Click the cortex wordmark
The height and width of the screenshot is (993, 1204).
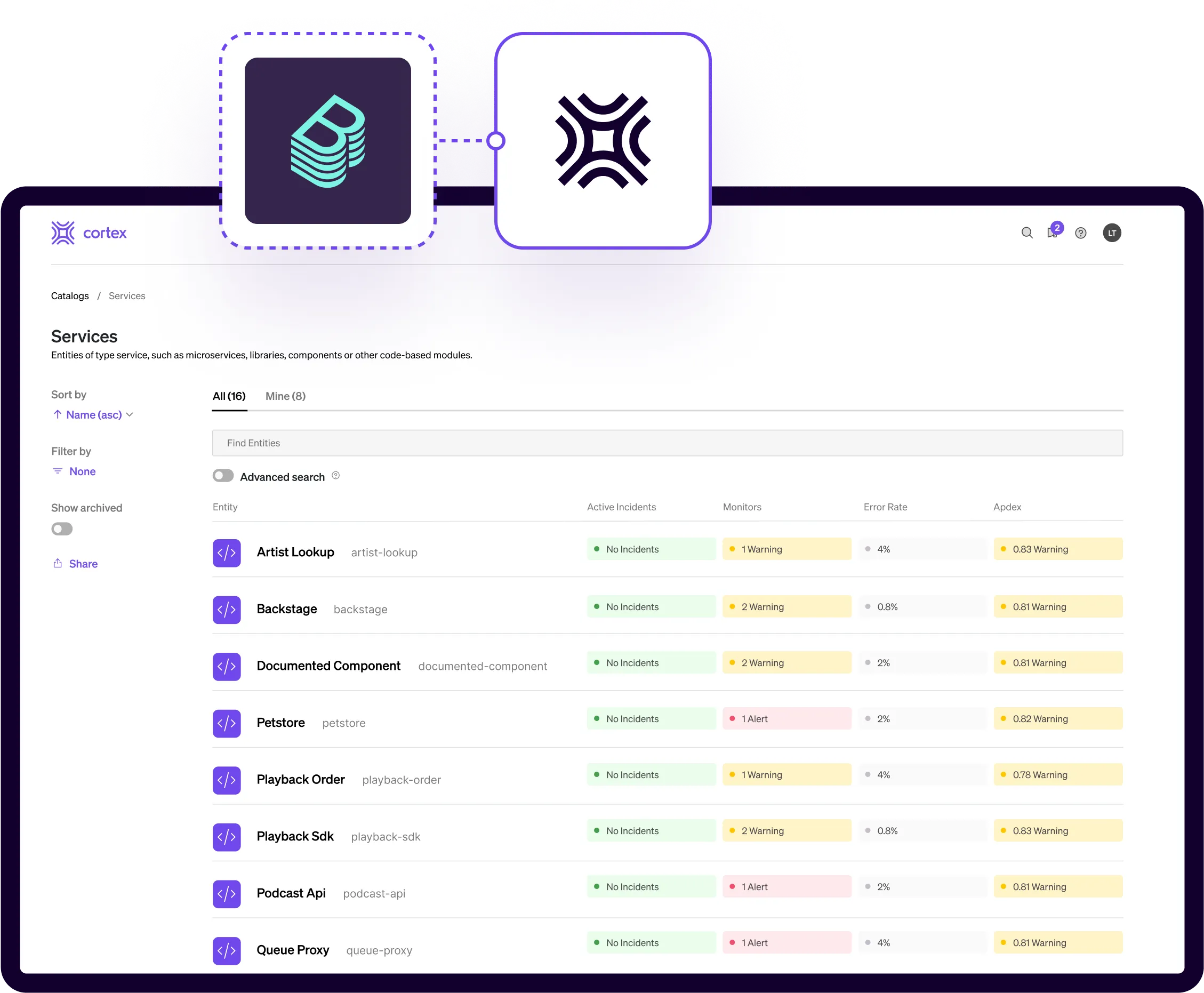[105, 233]
